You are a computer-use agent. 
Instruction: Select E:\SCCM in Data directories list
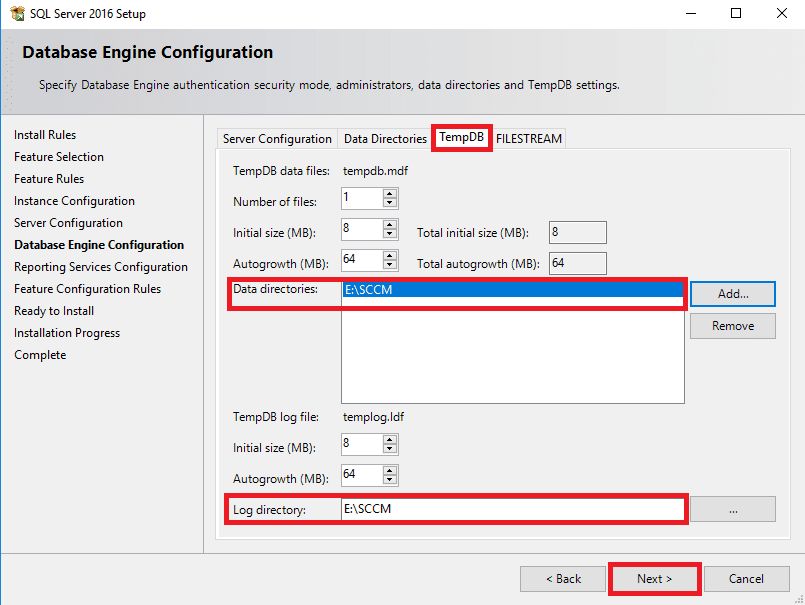coord(512,290)
